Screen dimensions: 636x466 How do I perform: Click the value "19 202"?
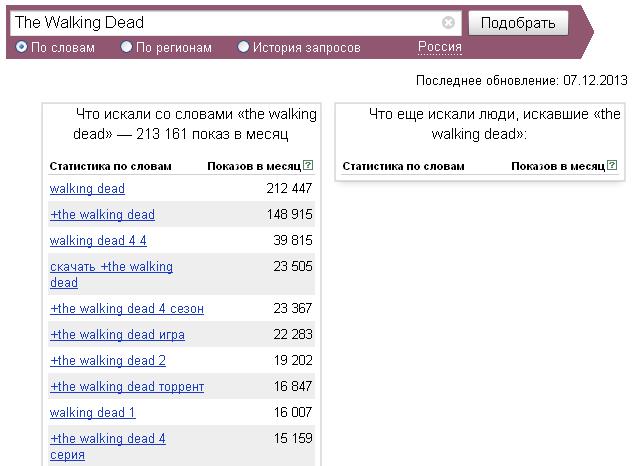(x=293, y=361)
